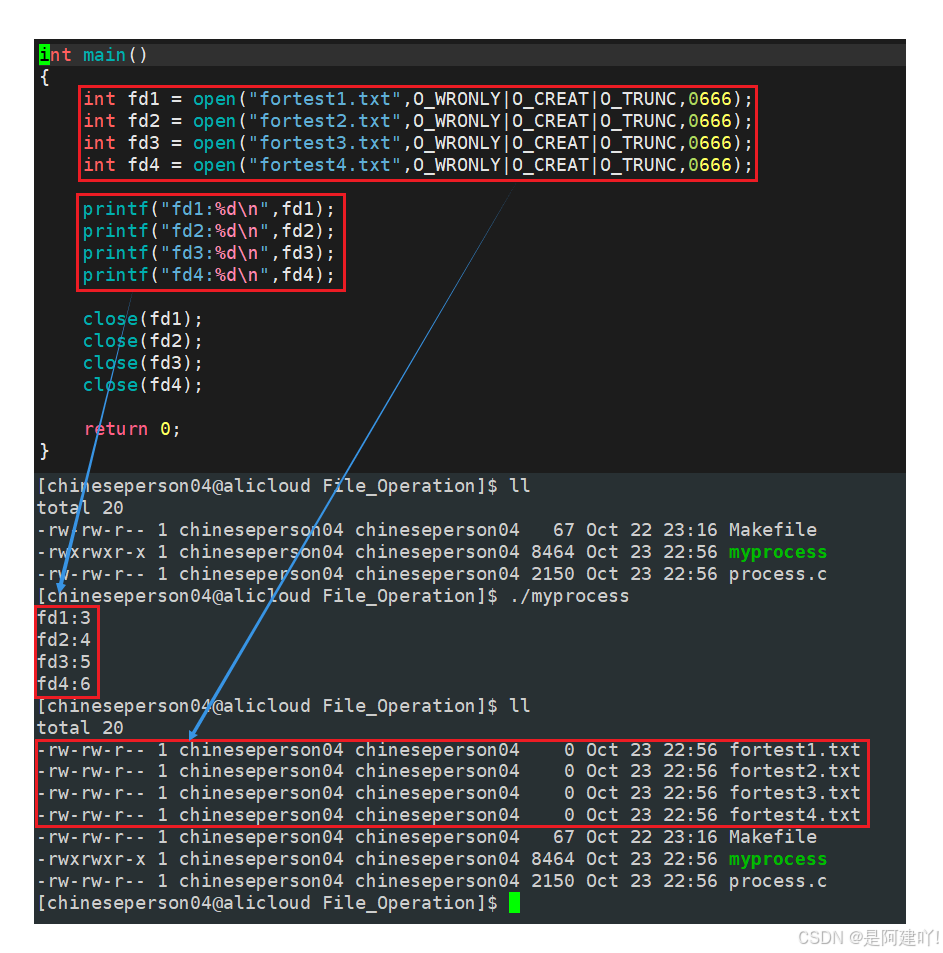Click the close(fd4); statement
This screenshot has width=943, height=953.
(x=142, y=385)
